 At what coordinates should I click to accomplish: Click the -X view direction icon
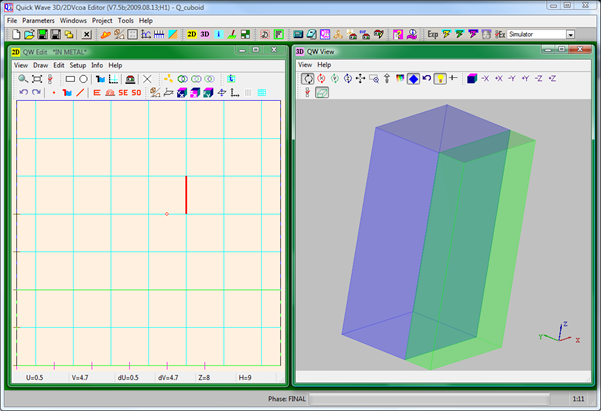coord(484,78)
